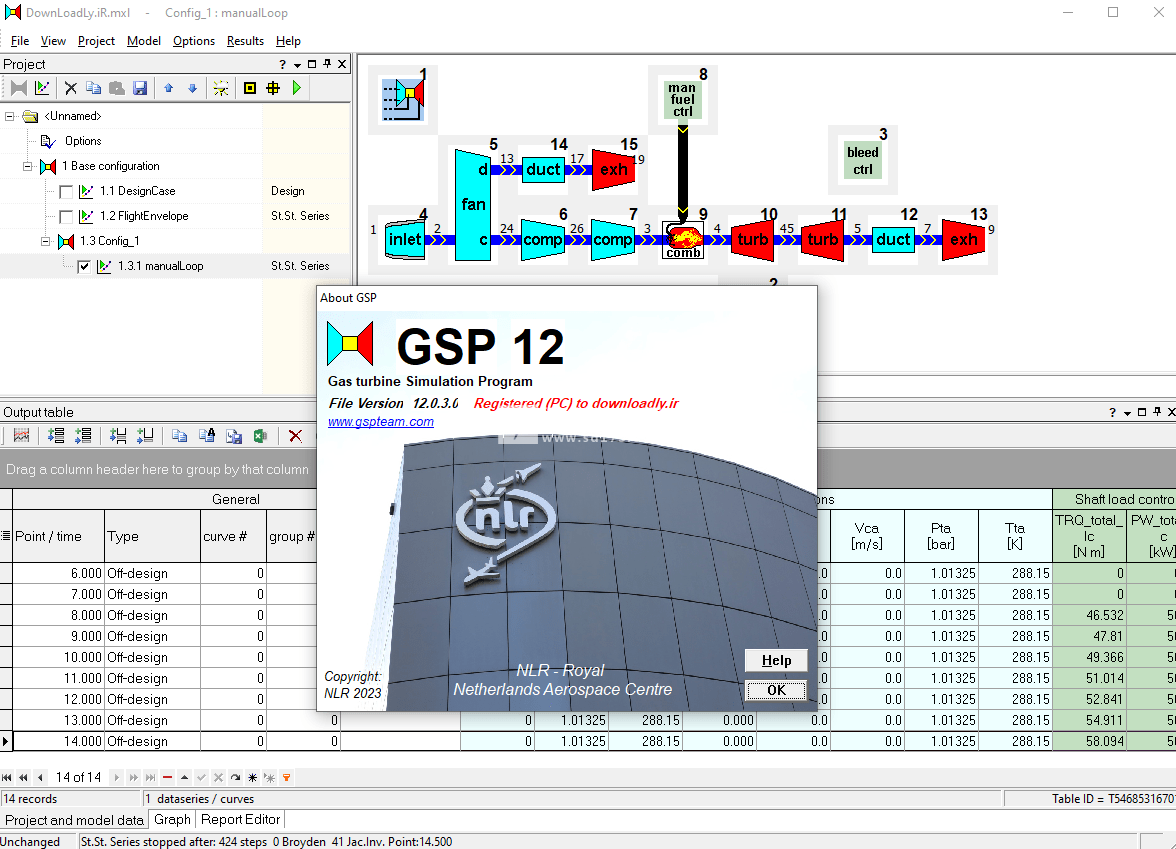The height and width of the screenshot is (849, 1176).
Task: Select the fan component numbered 5 in model
Action: click(473, 204)
